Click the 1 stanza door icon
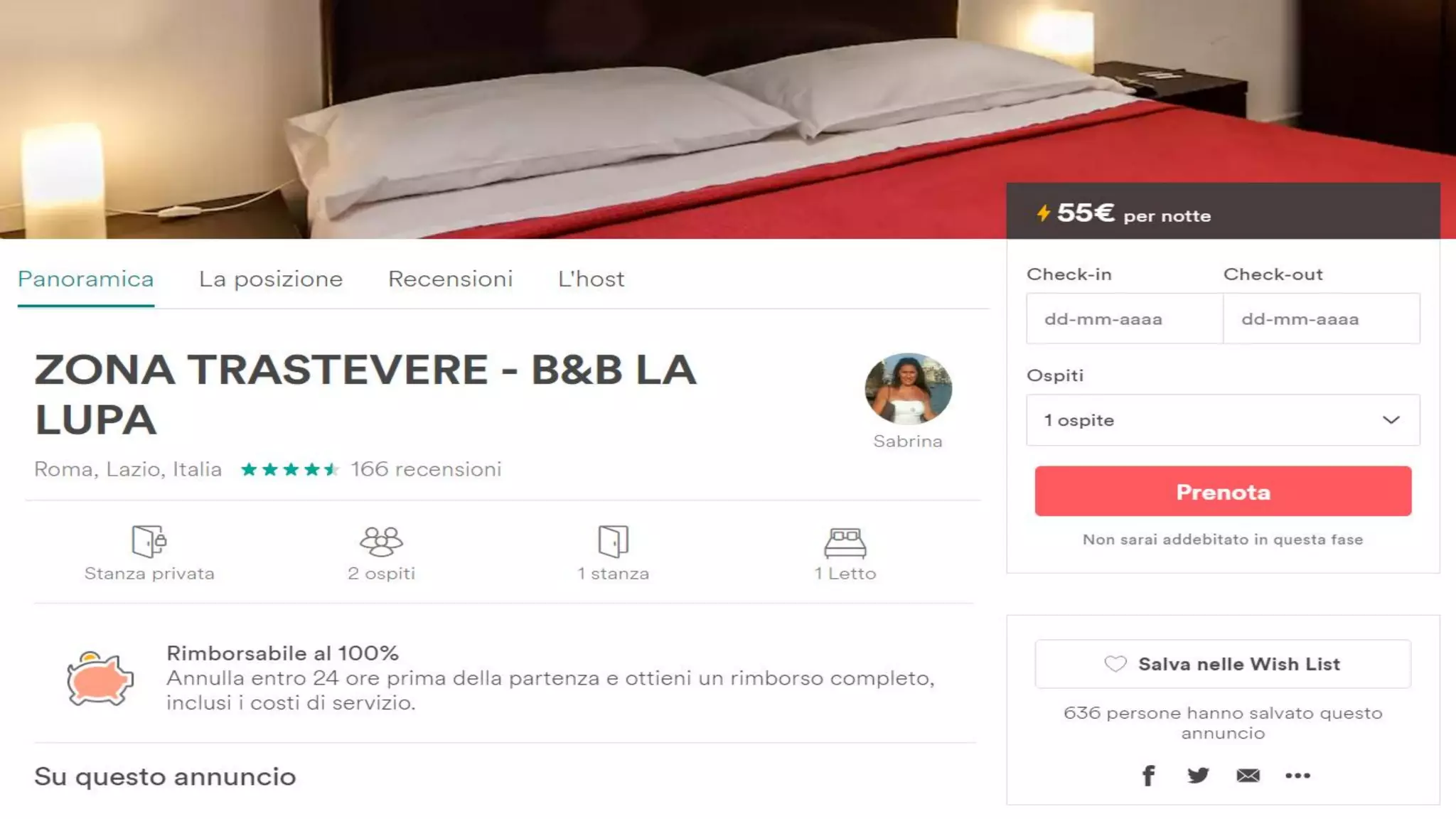 pos(614,541)
